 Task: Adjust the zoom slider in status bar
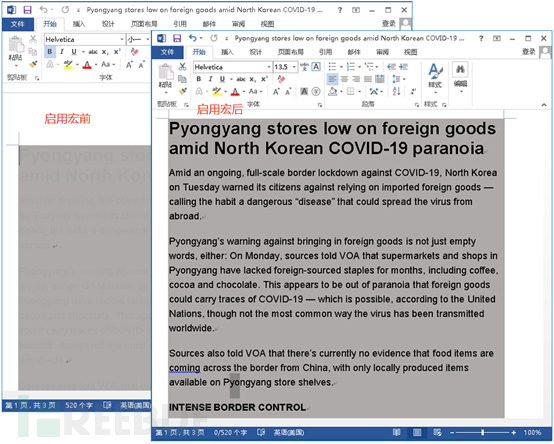click(483, 432)
